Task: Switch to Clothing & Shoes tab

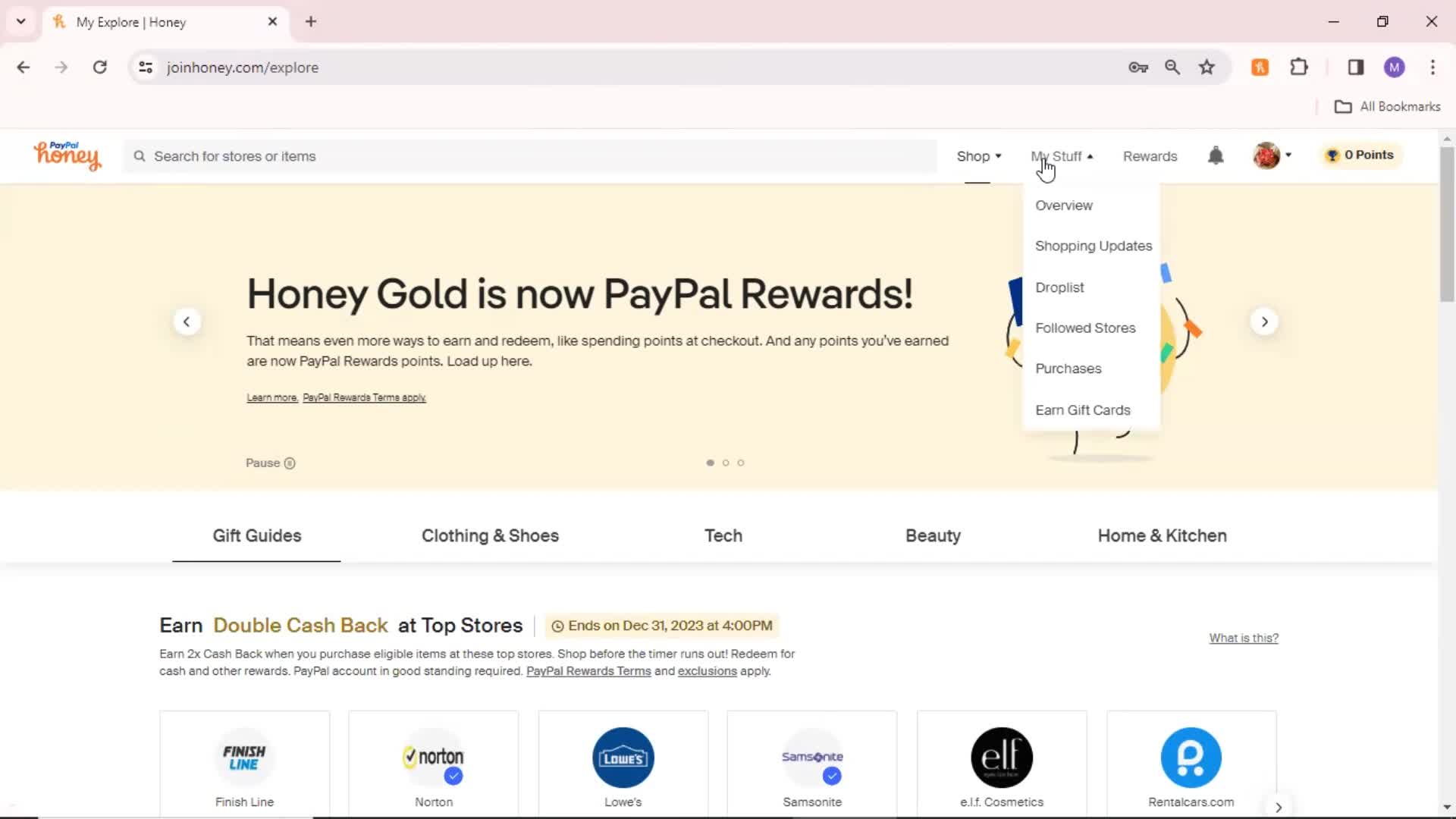Action: click(490, 536)
